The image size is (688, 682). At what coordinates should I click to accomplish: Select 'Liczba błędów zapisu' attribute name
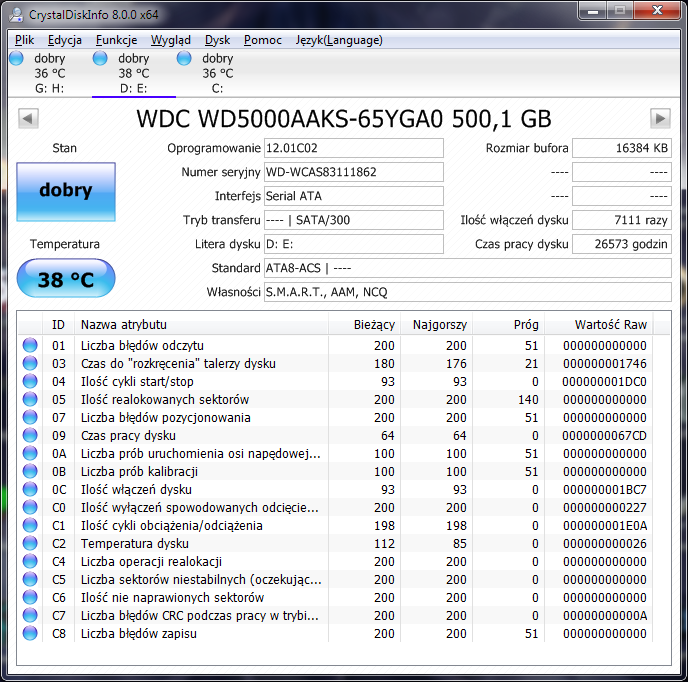pos(139,634)
